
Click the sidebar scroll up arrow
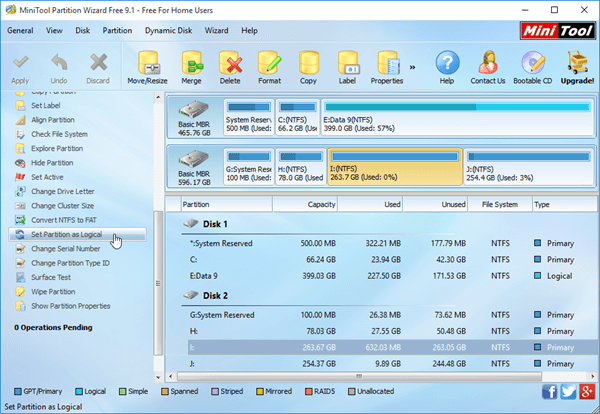coord(158,97)
